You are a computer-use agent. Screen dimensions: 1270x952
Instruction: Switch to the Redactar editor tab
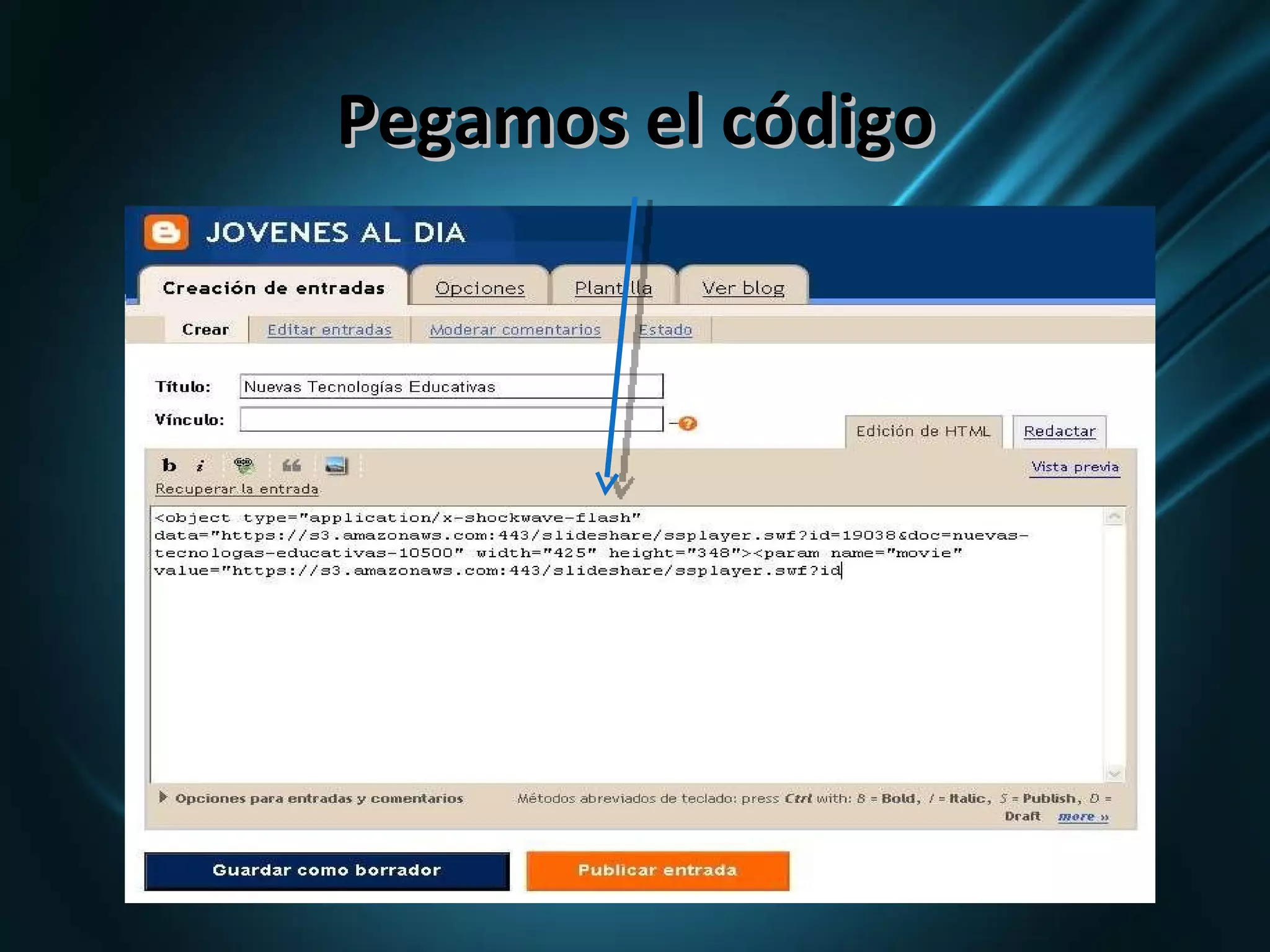tap(1059, 431)
